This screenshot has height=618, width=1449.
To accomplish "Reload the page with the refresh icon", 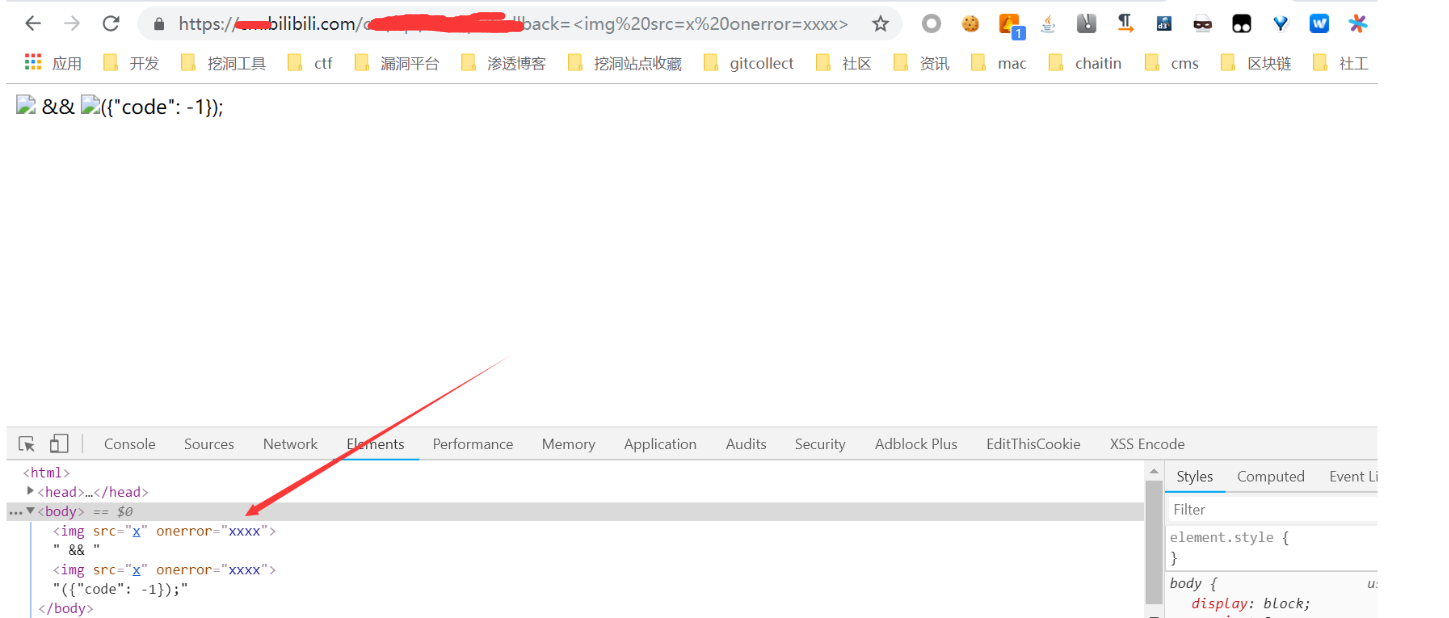I will tap(111, 23).
